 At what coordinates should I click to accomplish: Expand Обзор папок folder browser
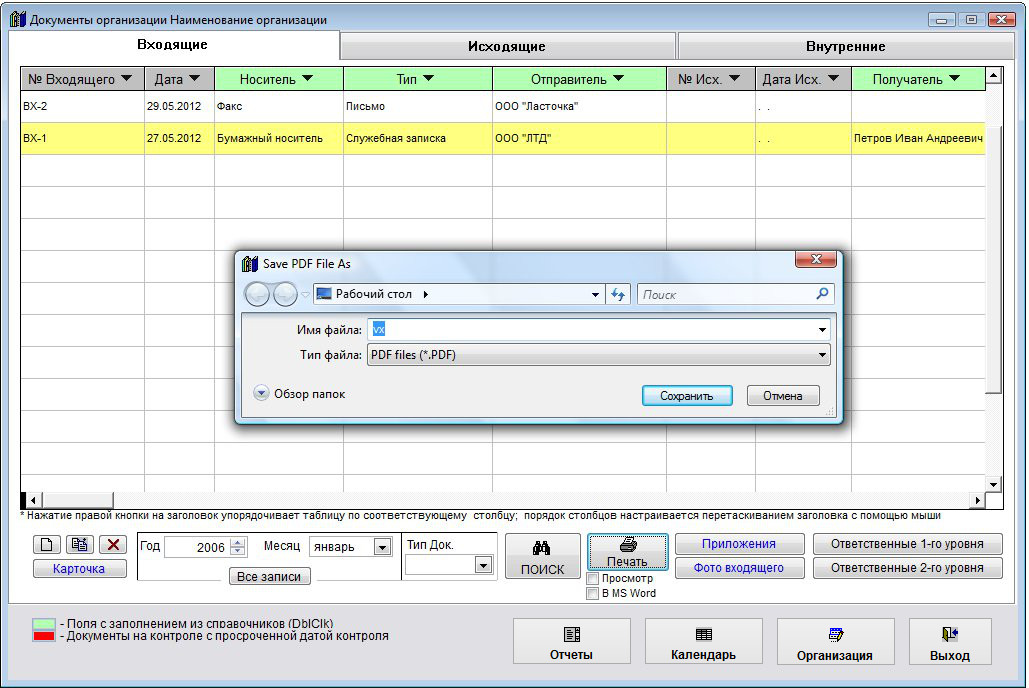tap(262, 394)
